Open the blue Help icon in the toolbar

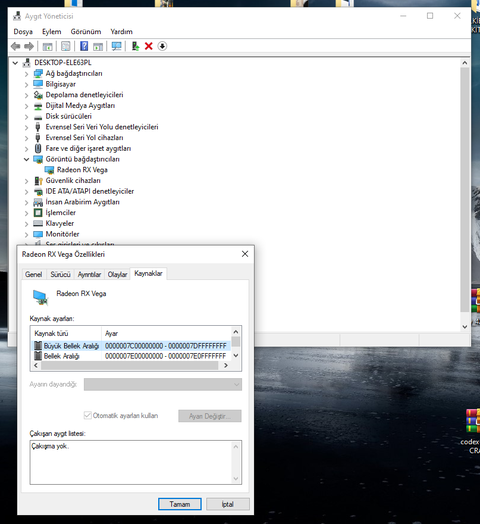(x=84, y=46)
